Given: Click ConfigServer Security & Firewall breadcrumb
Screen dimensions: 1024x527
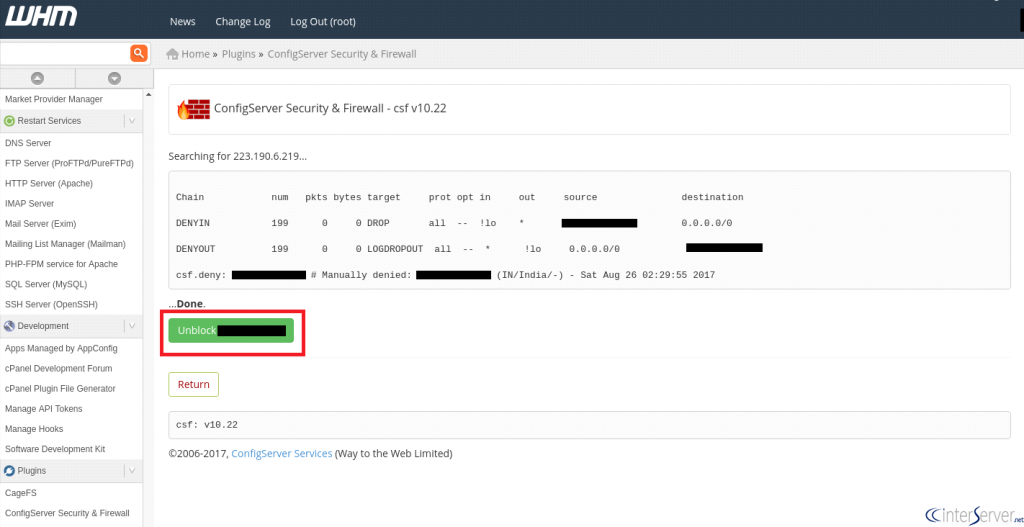Looking at the screenshot, I should (342, 54).
